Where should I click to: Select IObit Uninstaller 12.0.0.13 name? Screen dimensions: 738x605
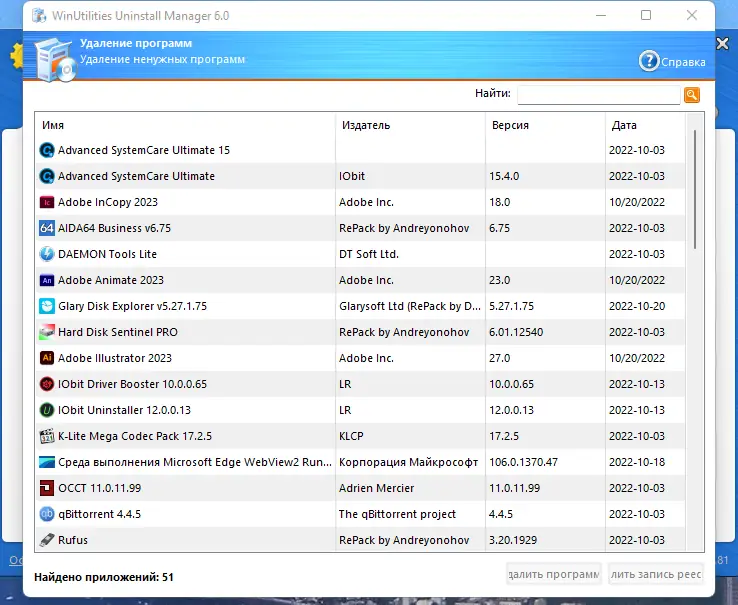pos(124,410)
